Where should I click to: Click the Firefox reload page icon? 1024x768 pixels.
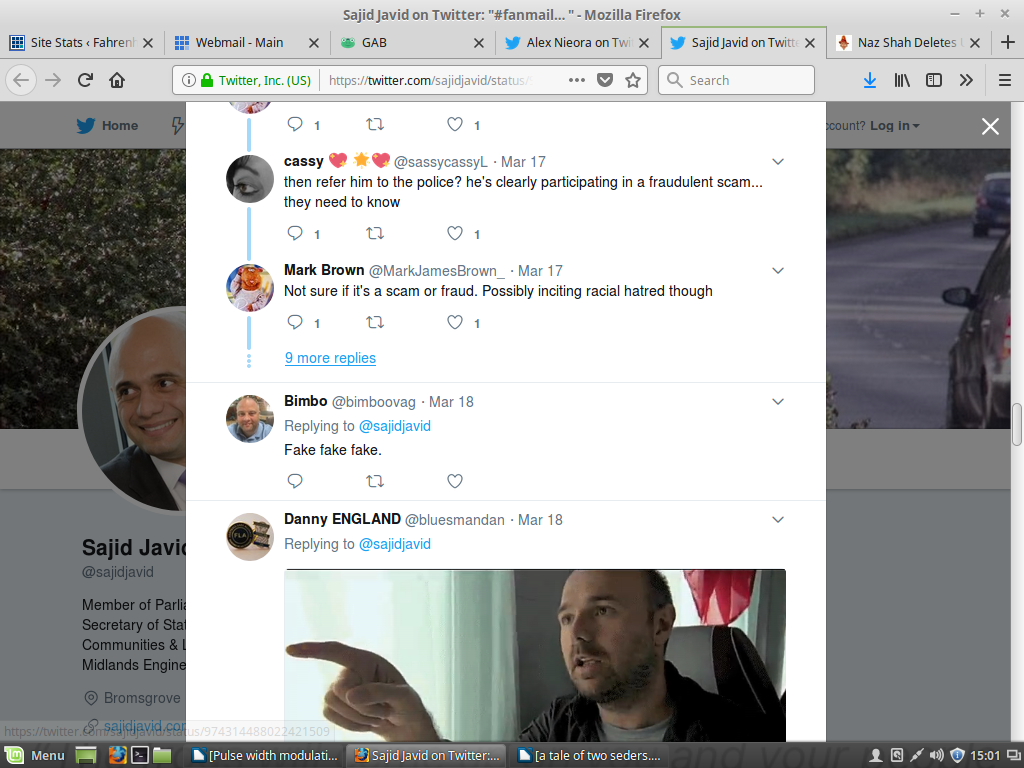tap(86, 80)
